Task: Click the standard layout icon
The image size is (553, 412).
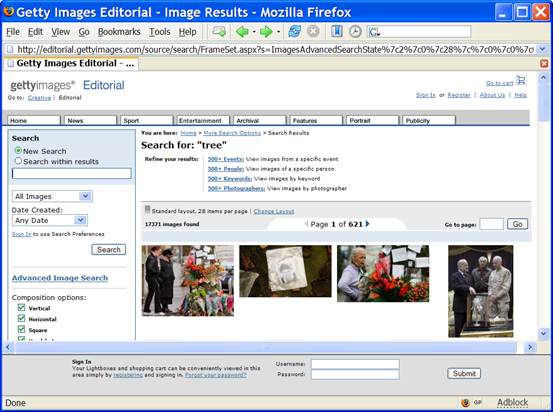Action: [147, 209]
